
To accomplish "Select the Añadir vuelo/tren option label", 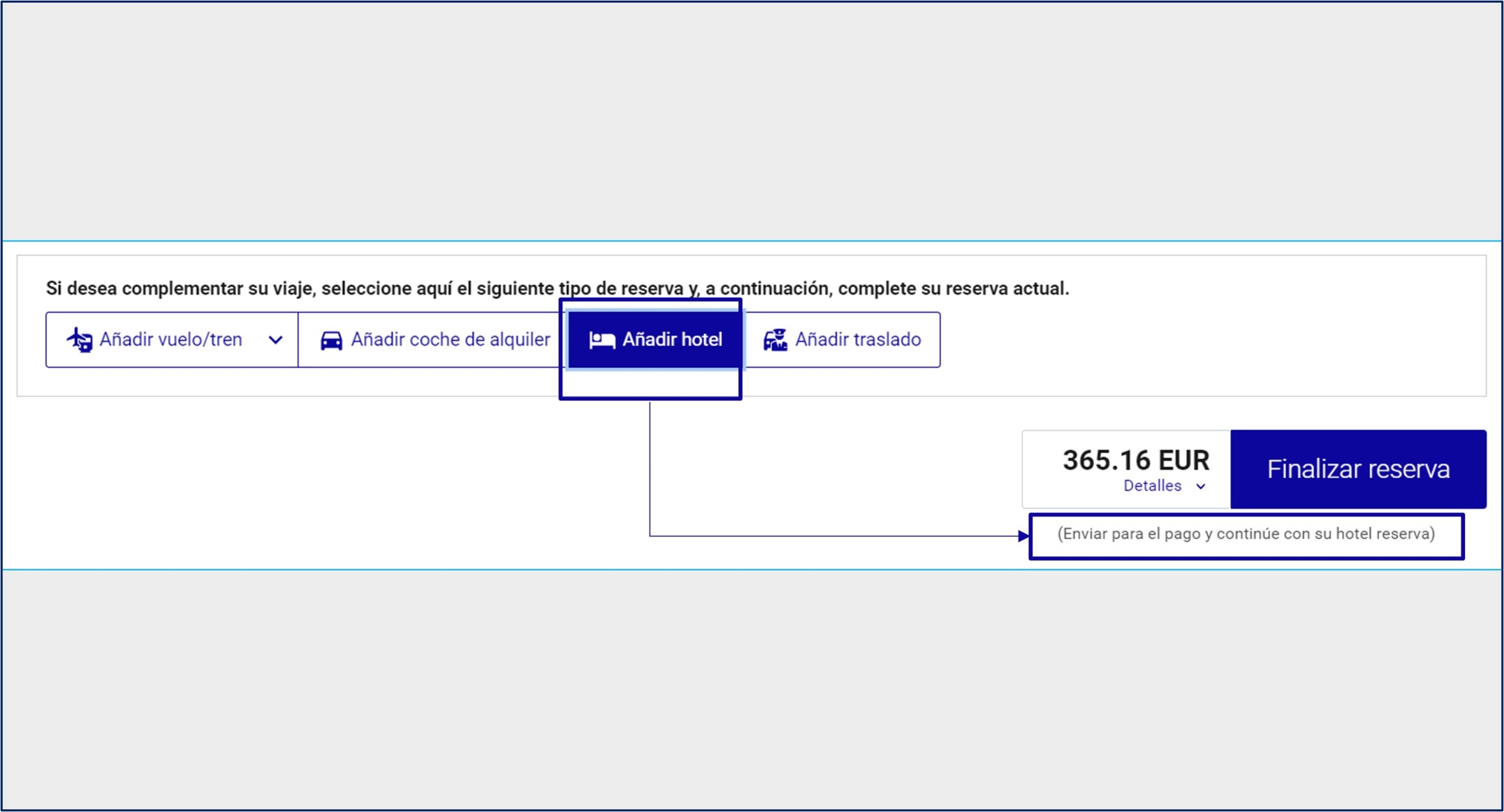I will coord(170,340).
